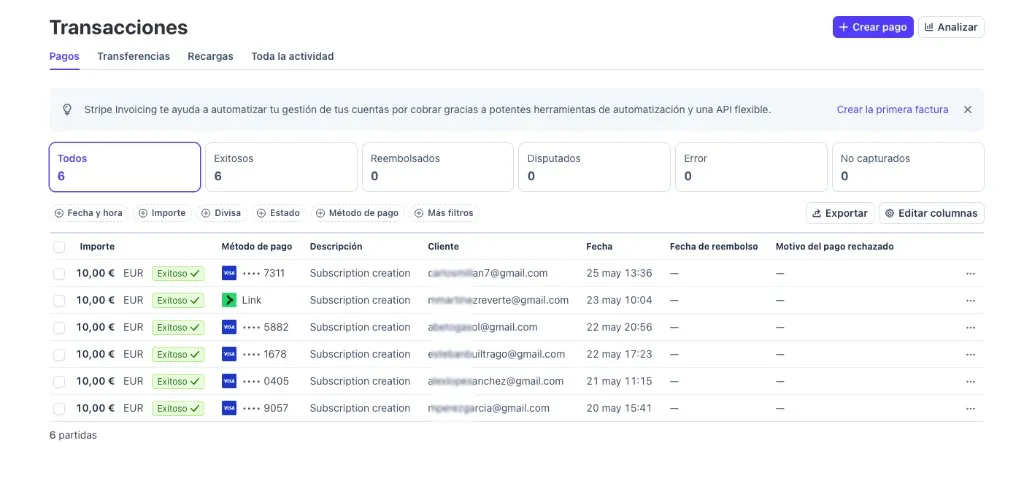Screen dimensions: 1024x480
Task: Open the more-actions menu for 23 may 10:04 payment
Action: point(970,300)
